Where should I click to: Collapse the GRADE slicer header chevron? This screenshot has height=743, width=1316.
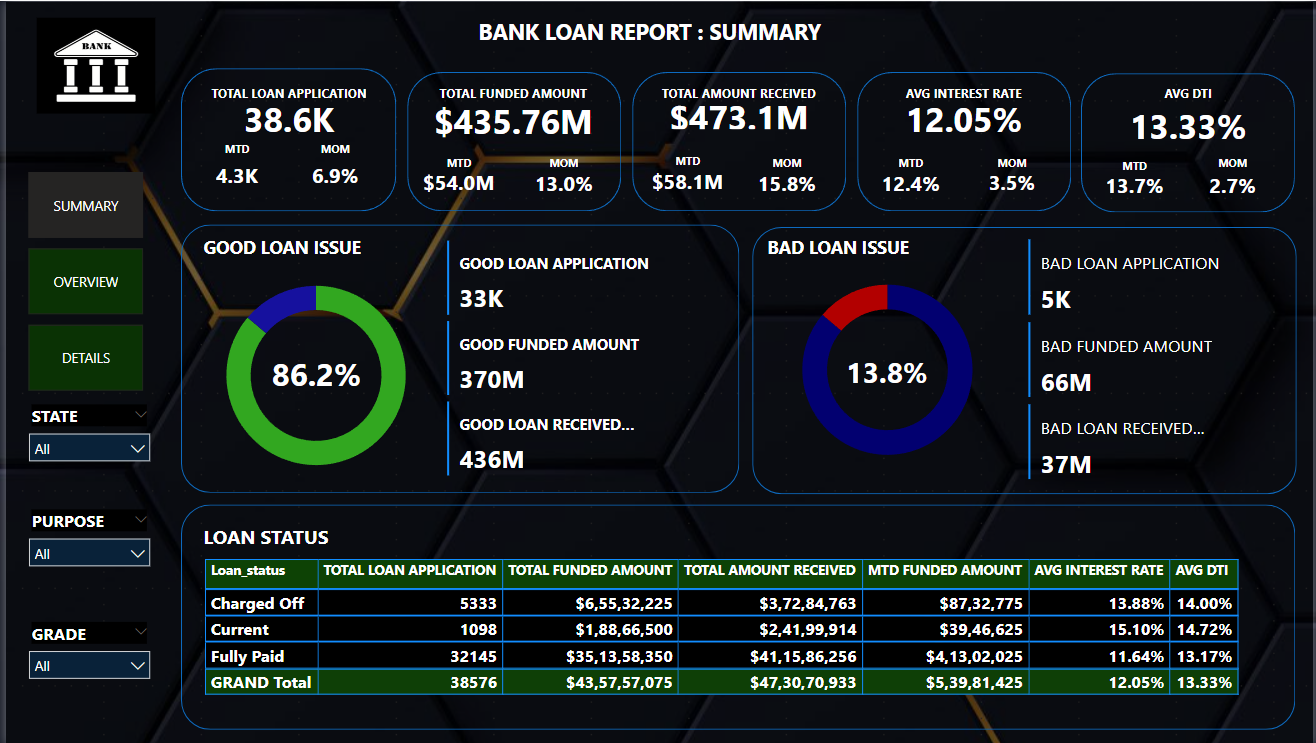coord(140,632)
